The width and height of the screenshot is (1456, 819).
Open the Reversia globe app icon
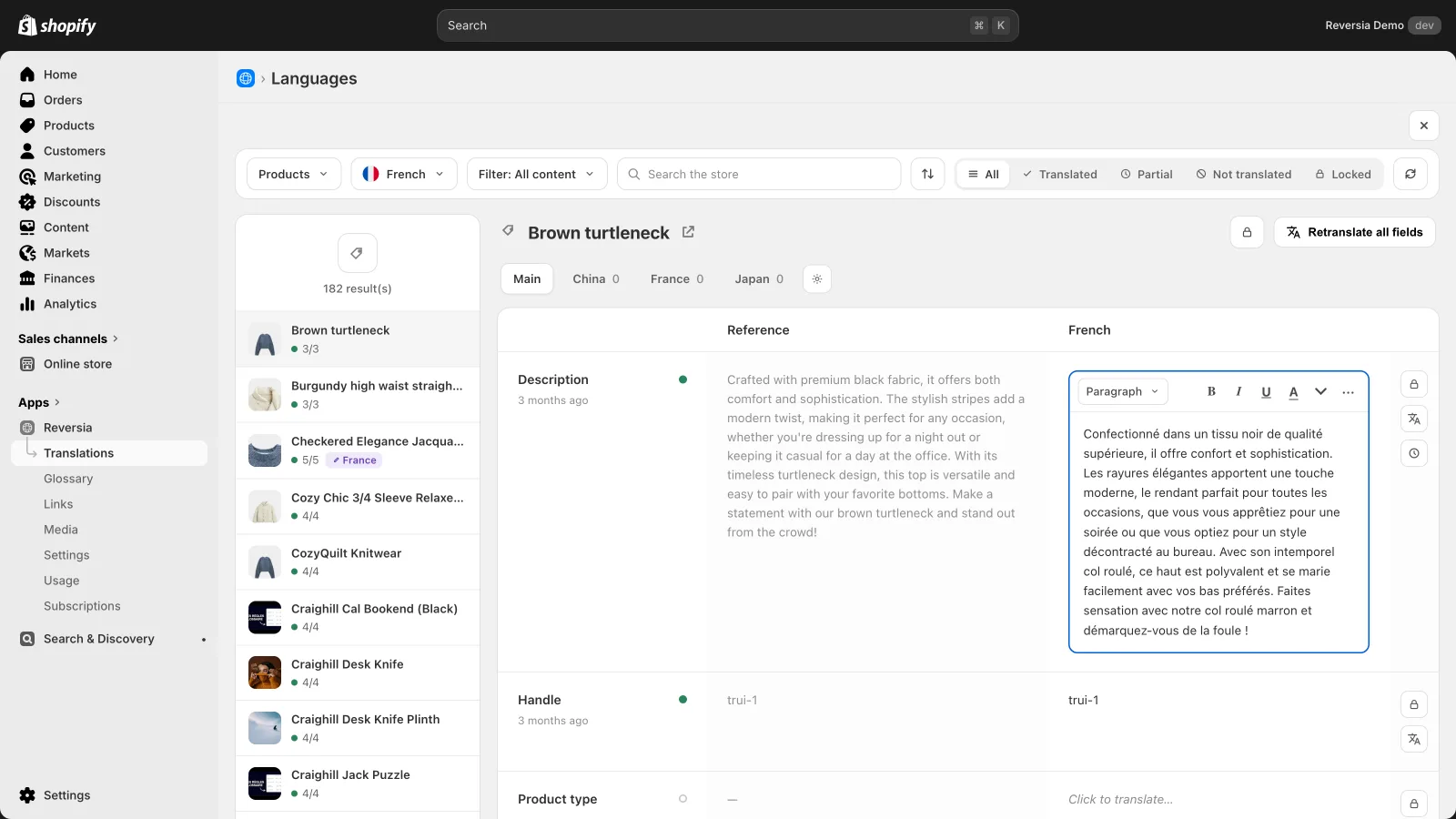(x=246, y=78)
